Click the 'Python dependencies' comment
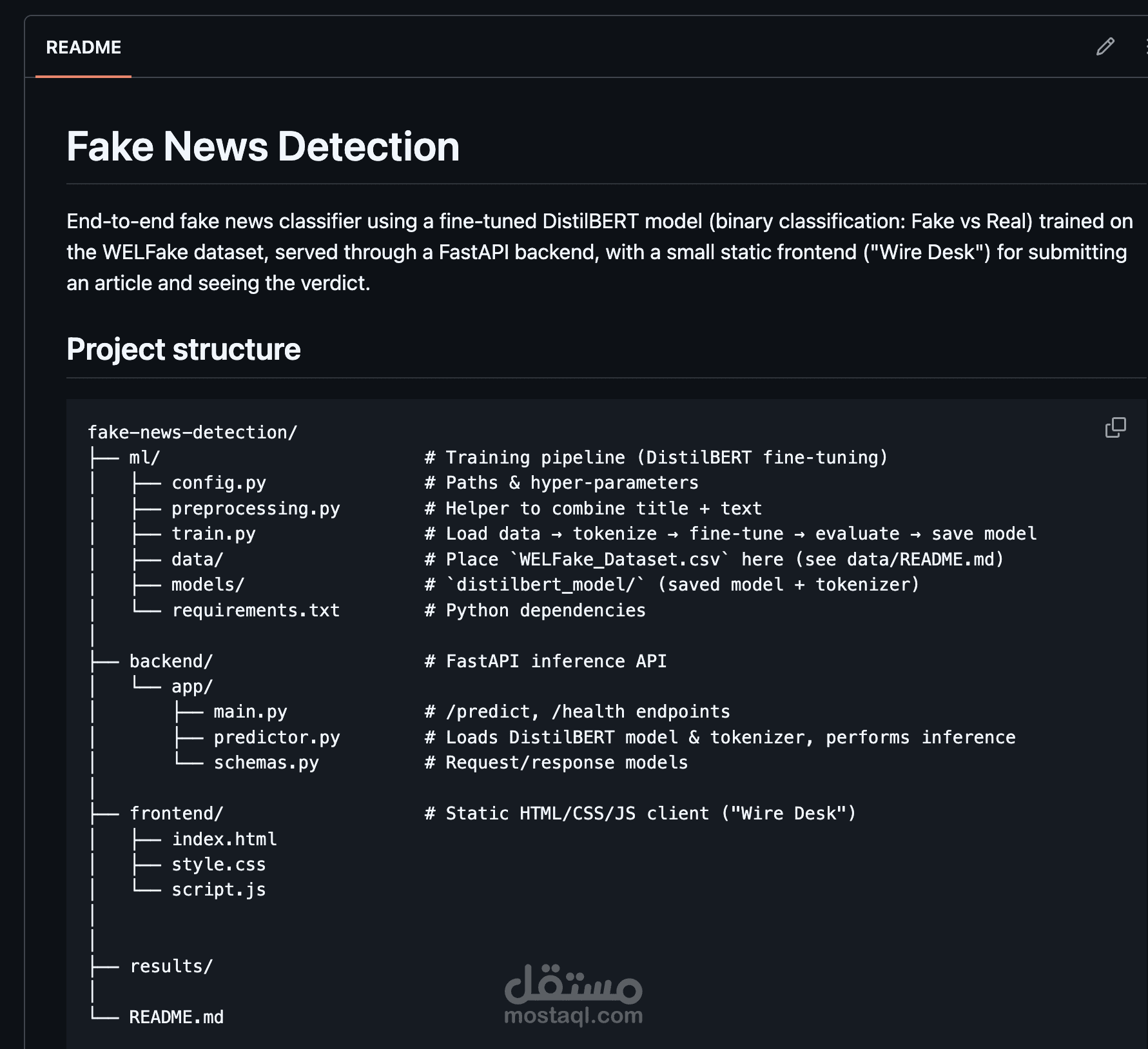 tap(535, 611)
